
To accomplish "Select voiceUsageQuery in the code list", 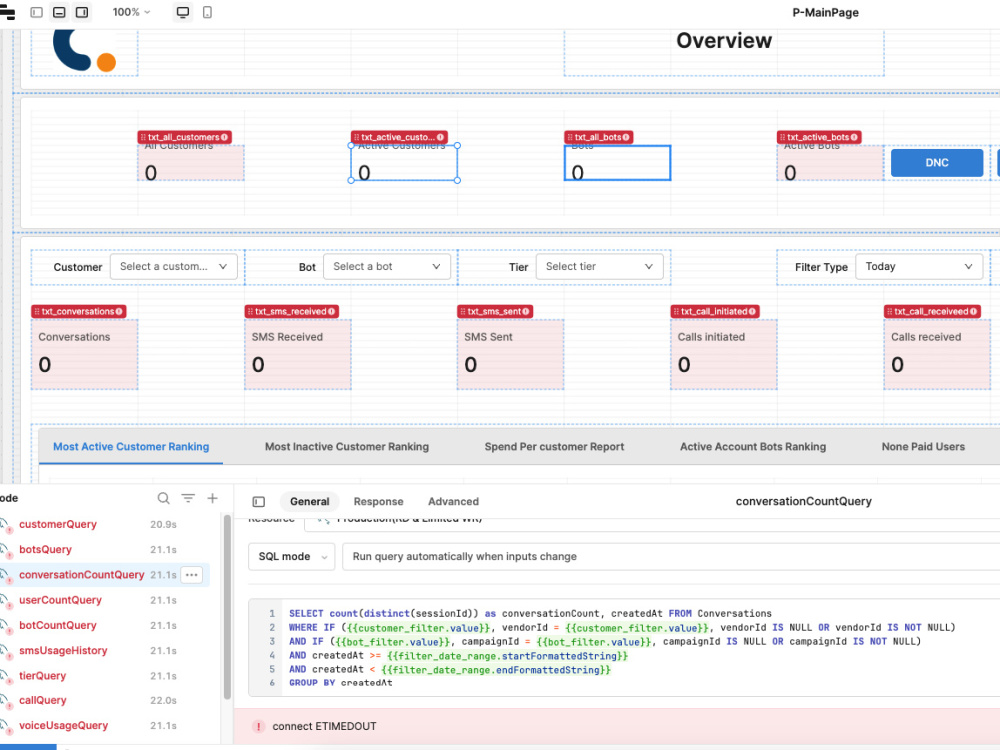I will click(63, 725).
